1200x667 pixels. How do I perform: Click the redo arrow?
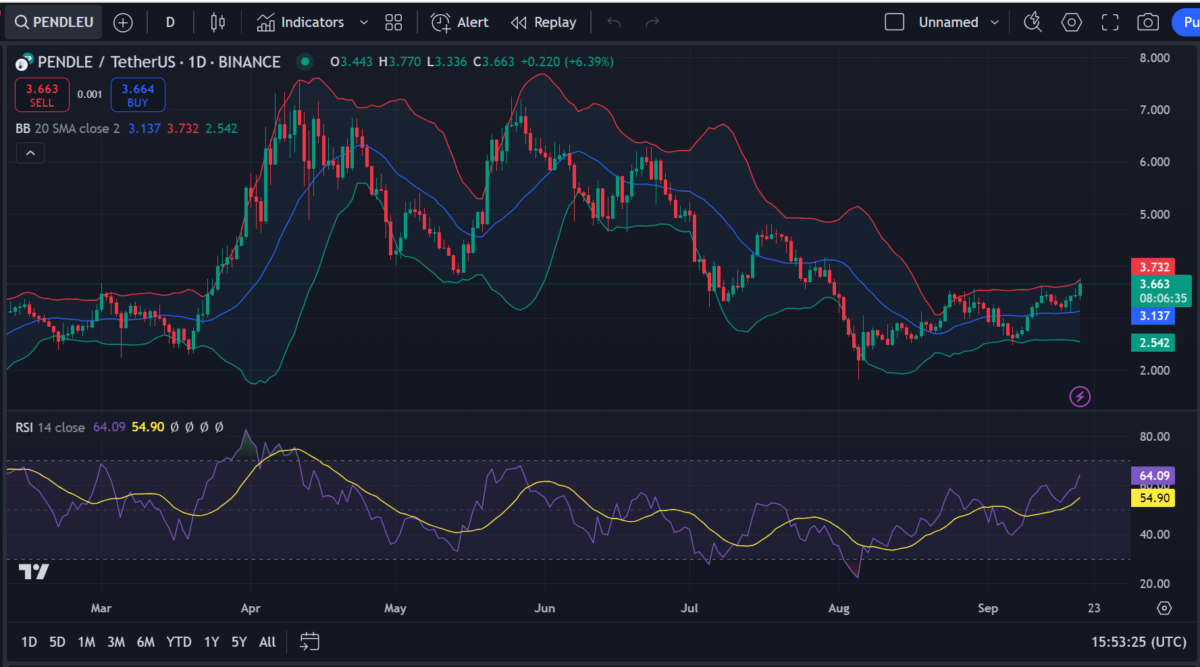click(652, 22)
